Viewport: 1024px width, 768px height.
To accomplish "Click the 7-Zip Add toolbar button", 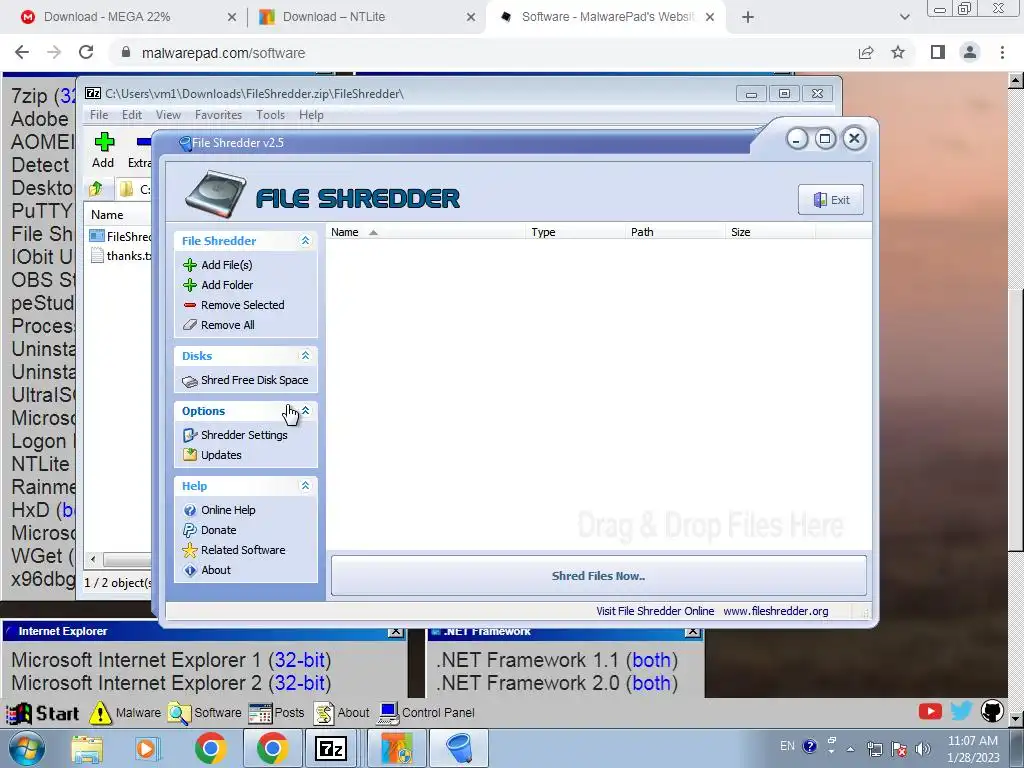I will [x=103, y=150].
